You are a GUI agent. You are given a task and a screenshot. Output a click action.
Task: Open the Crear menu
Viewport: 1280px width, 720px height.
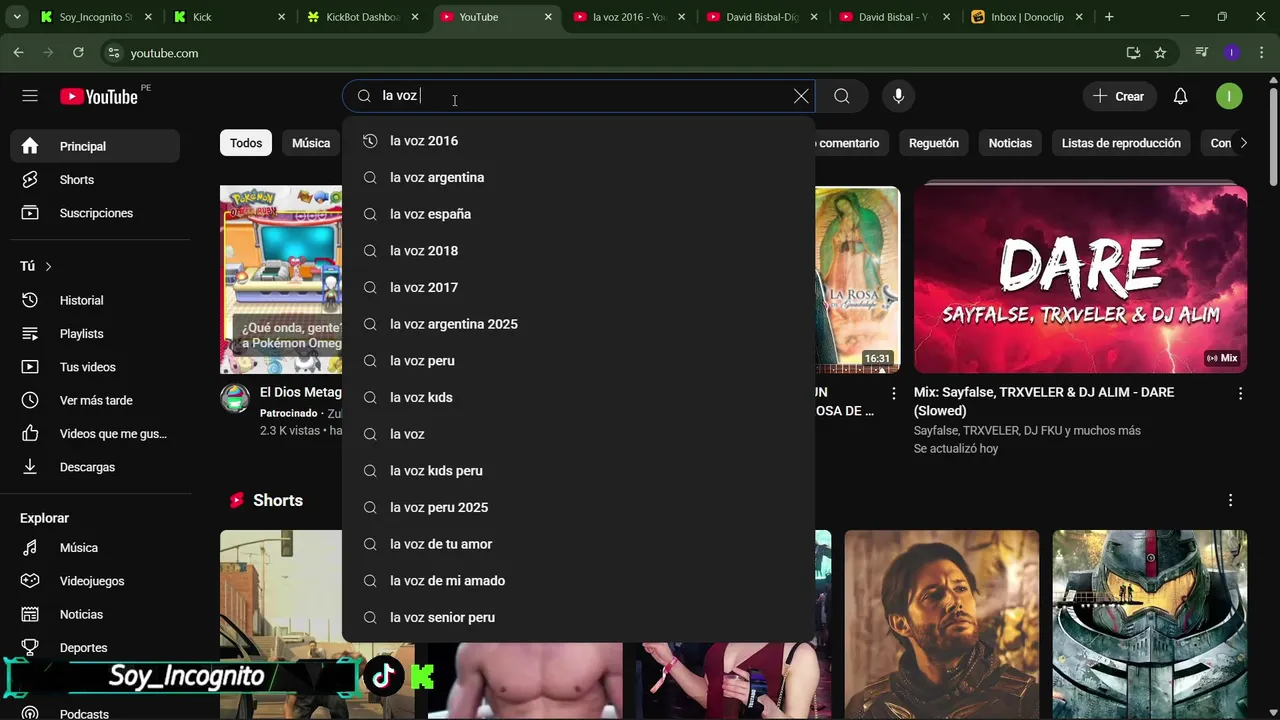pos(1118,96)
